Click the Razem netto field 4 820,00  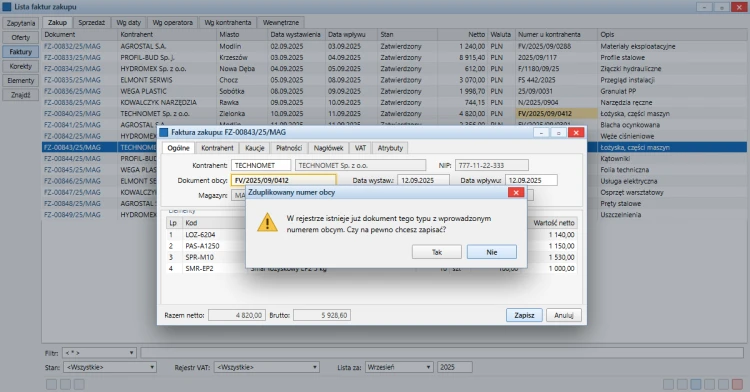(x=237, y=315)
